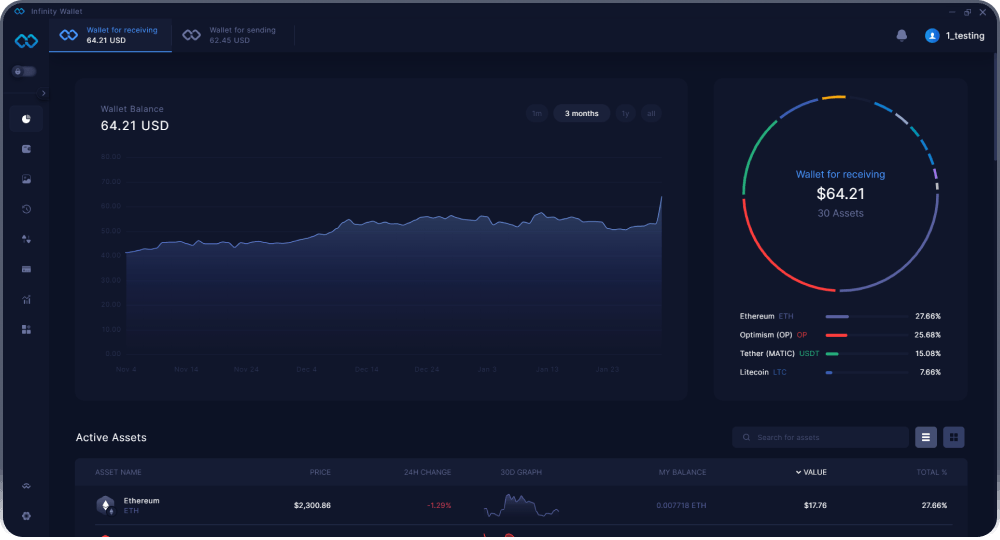Image resolution: width=1000 pixels, height=540 pixels.
Task: Open the dashboard pie chart sidebar icon
Action: [26, 119]
